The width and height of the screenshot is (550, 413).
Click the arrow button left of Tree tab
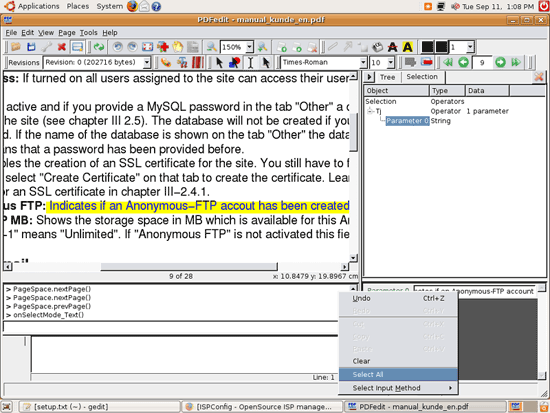click(x=369, y=77)
